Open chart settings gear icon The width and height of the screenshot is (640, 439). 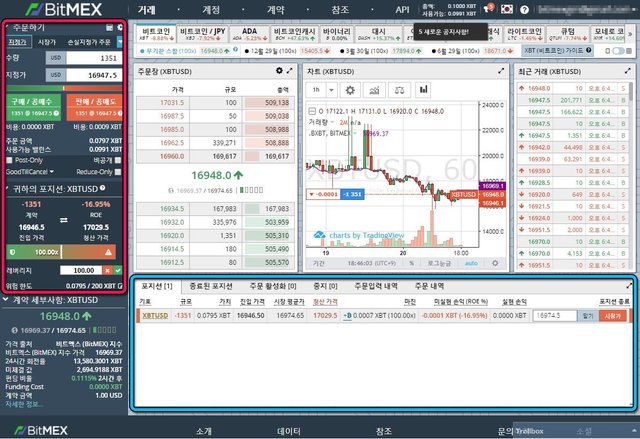click(x=350, y=90)
